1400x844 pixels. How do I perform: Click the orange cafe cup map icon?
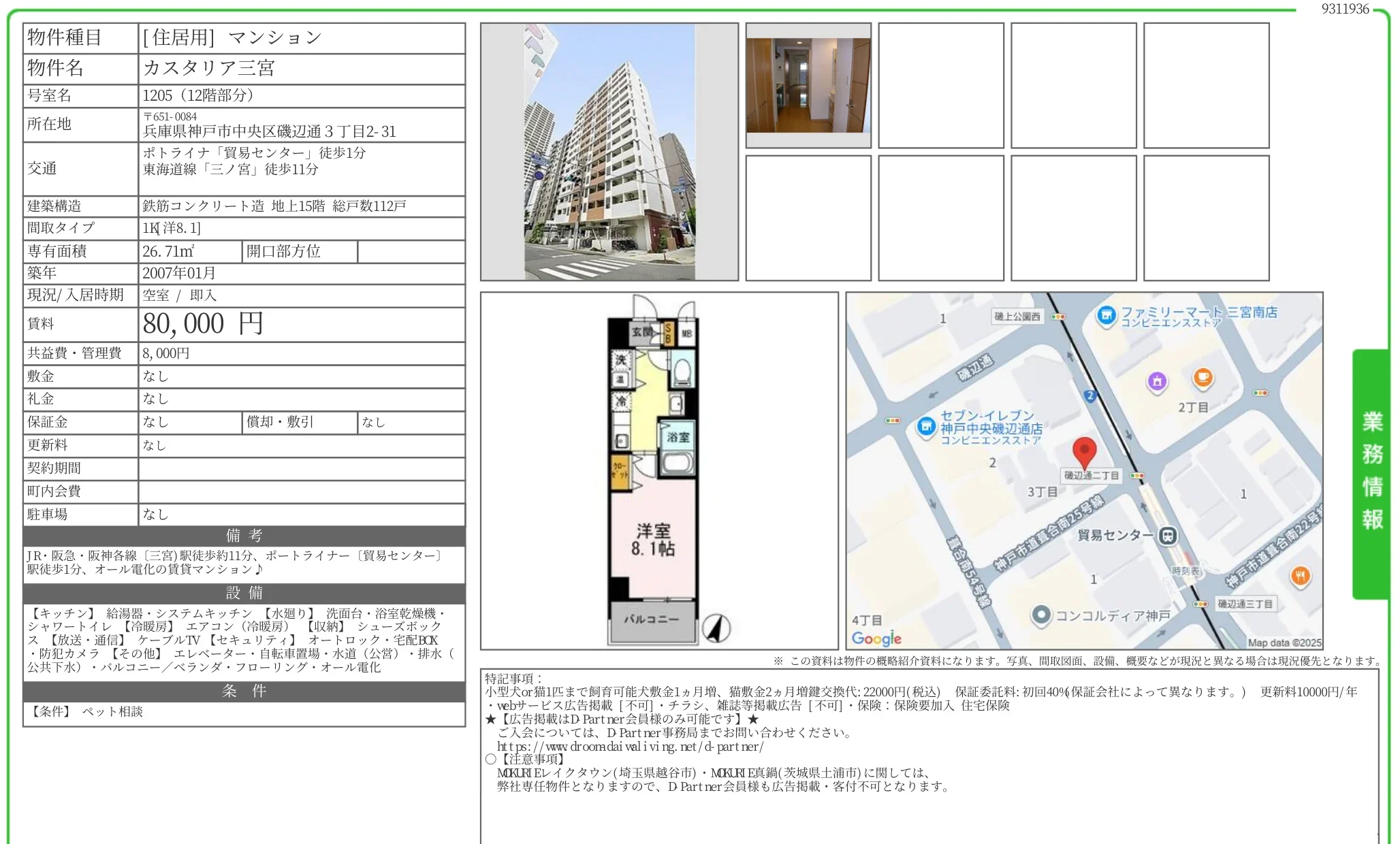[x=1203, y=377]
